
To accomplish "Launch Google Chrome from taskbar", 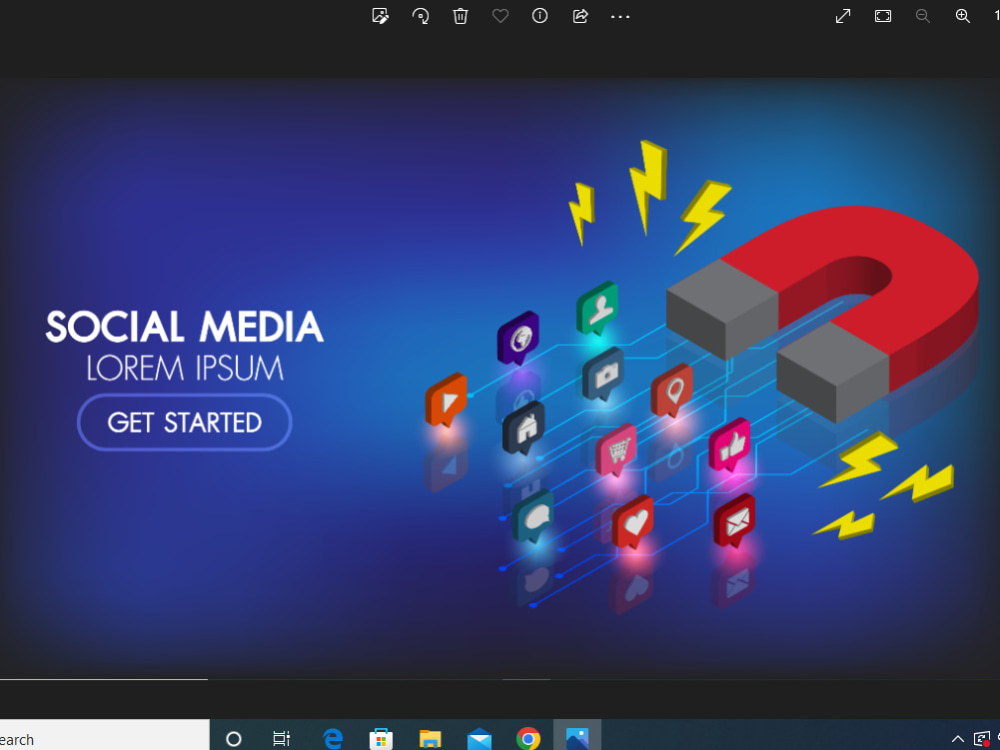I will [x=528, y=739].
